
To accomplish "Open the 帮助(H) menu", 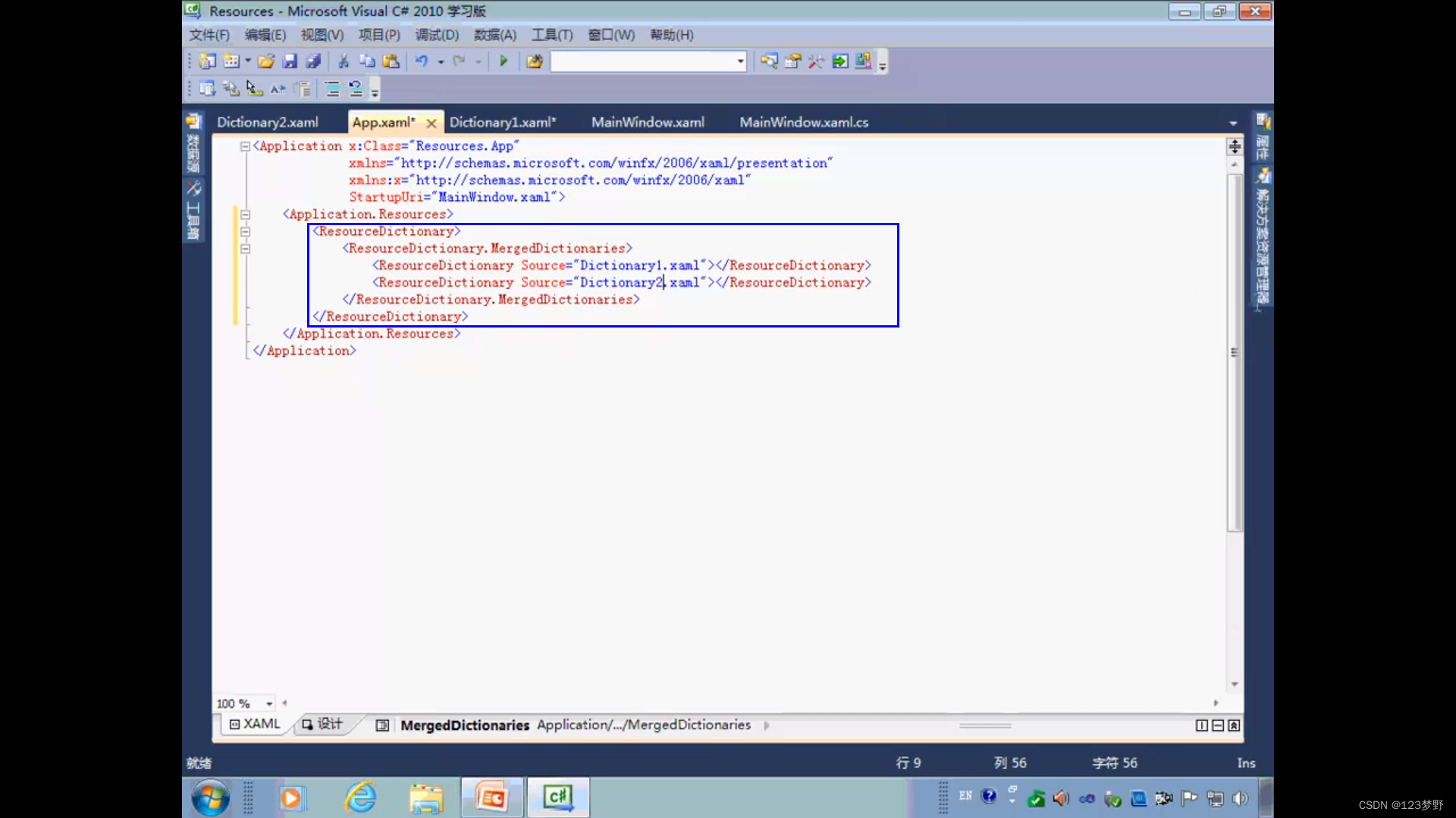I will [x=672, y=35].
